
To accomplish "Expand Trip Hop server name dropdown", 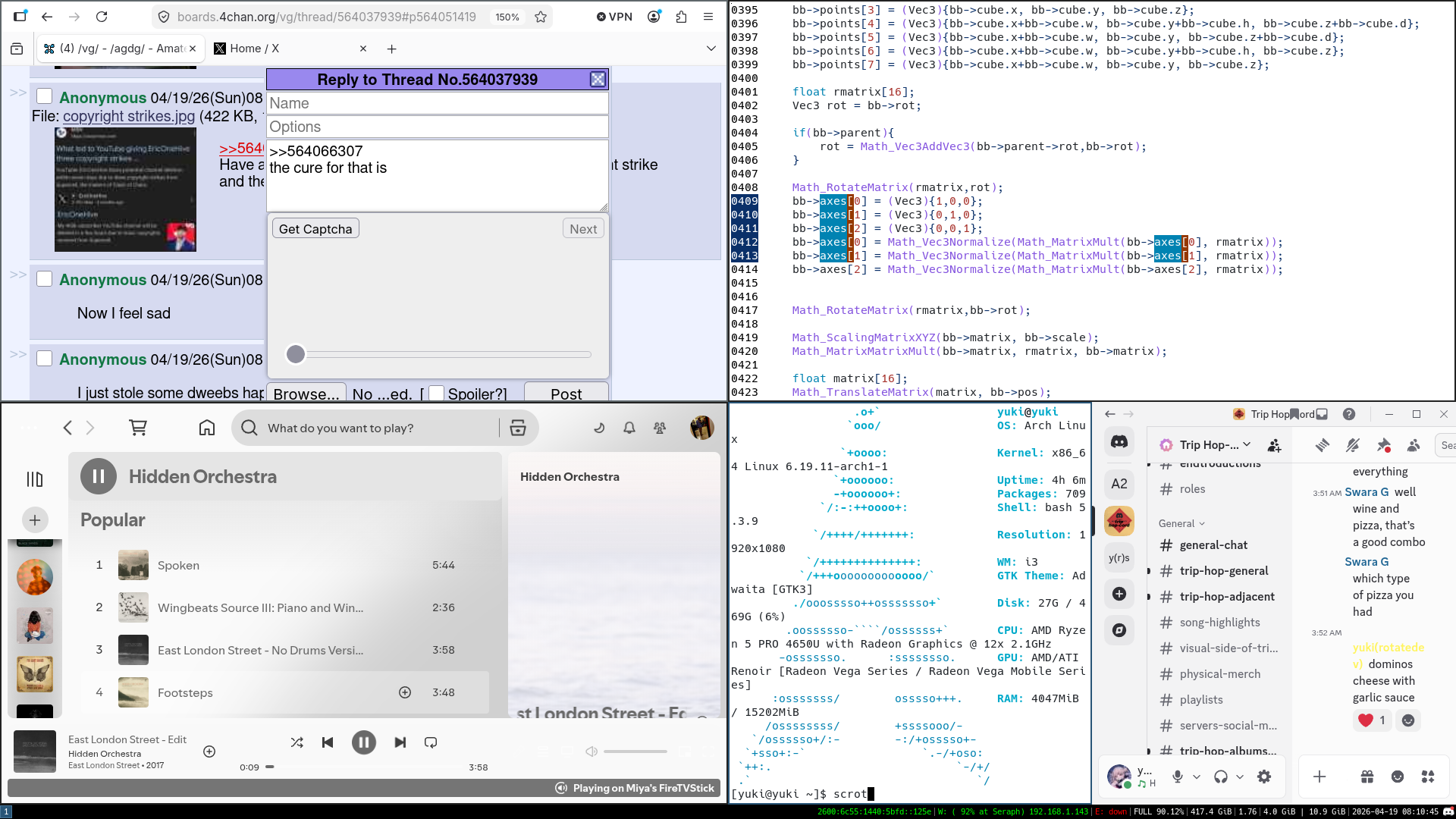I will [x=1247, y=444].
